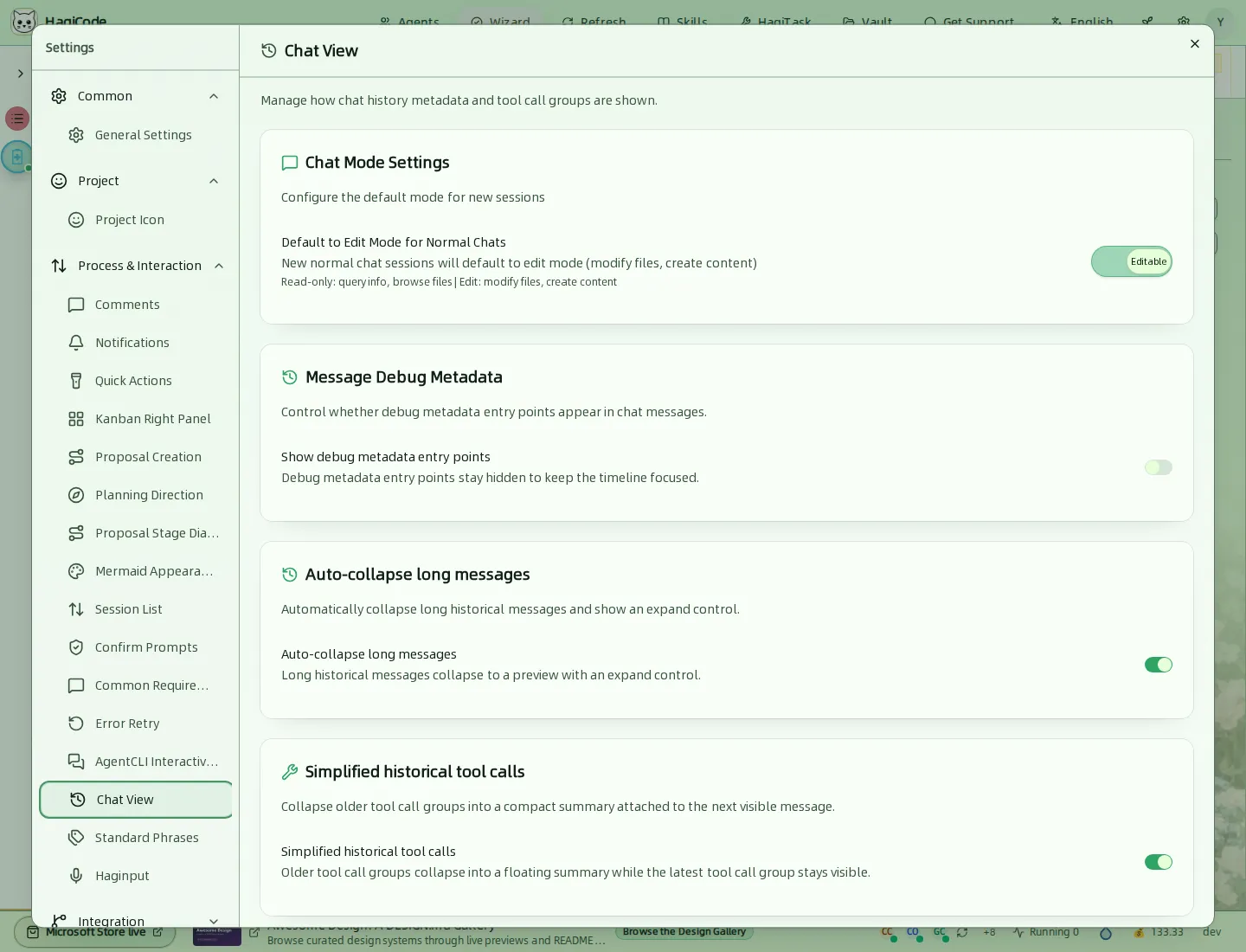
Task: Open General Settings gear item
Action: [x=136, y=135]
